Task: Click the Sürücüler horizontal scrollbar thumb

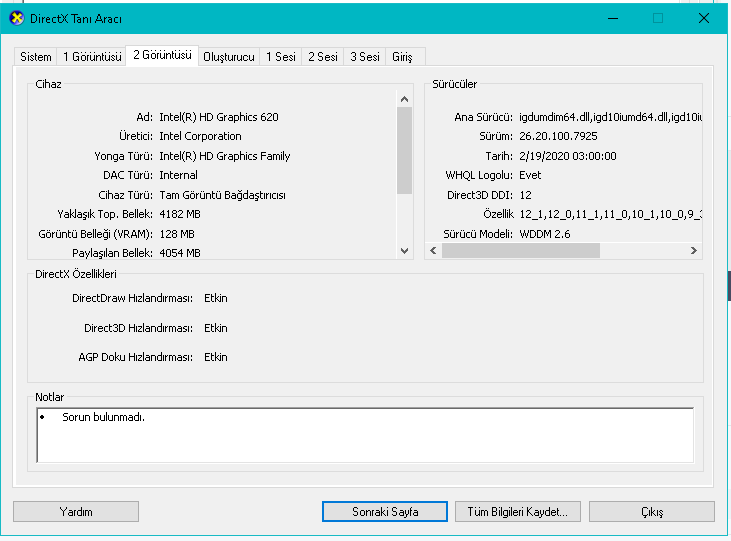Action: (x=521, y=250)
